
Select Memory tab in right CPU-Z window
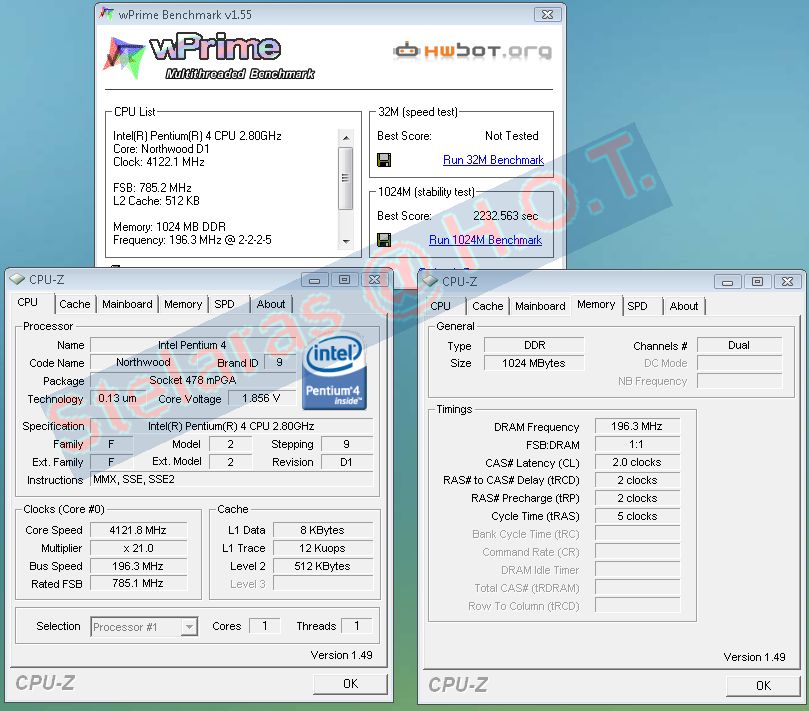[596, 304]
